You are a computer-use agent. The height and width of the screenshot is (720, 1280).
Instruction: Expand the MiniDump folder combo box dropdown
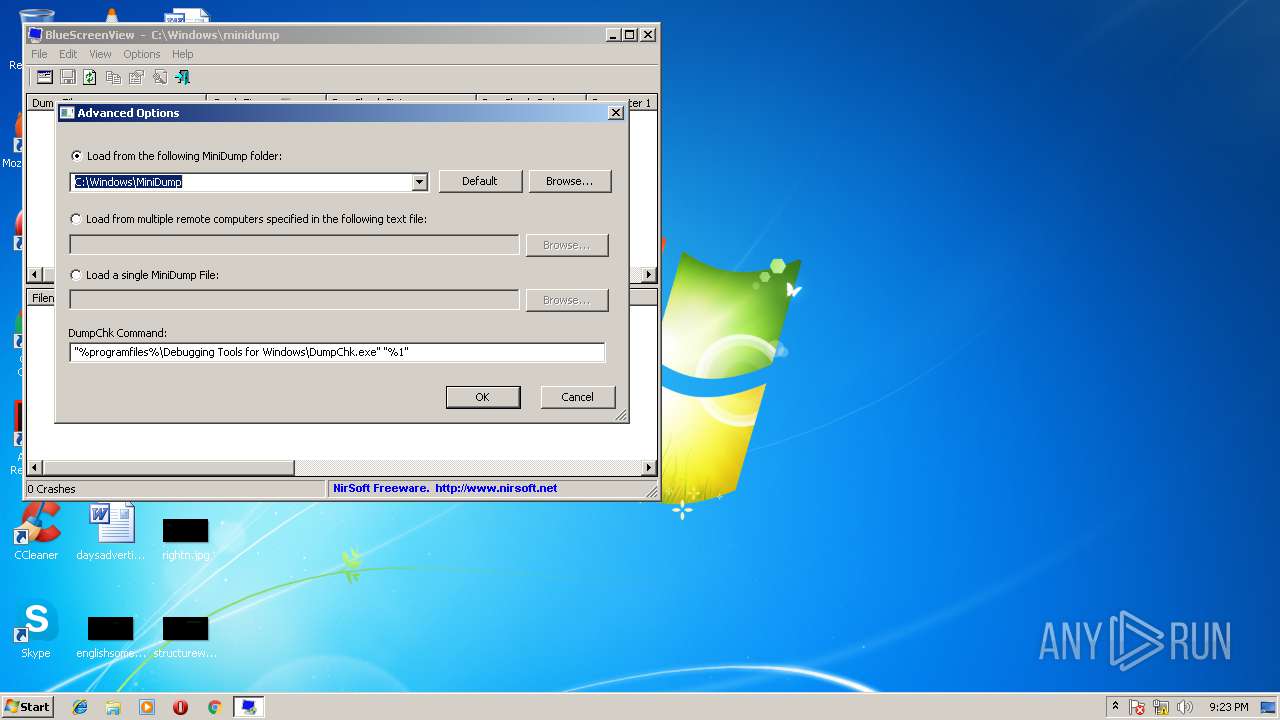[420, 182]
